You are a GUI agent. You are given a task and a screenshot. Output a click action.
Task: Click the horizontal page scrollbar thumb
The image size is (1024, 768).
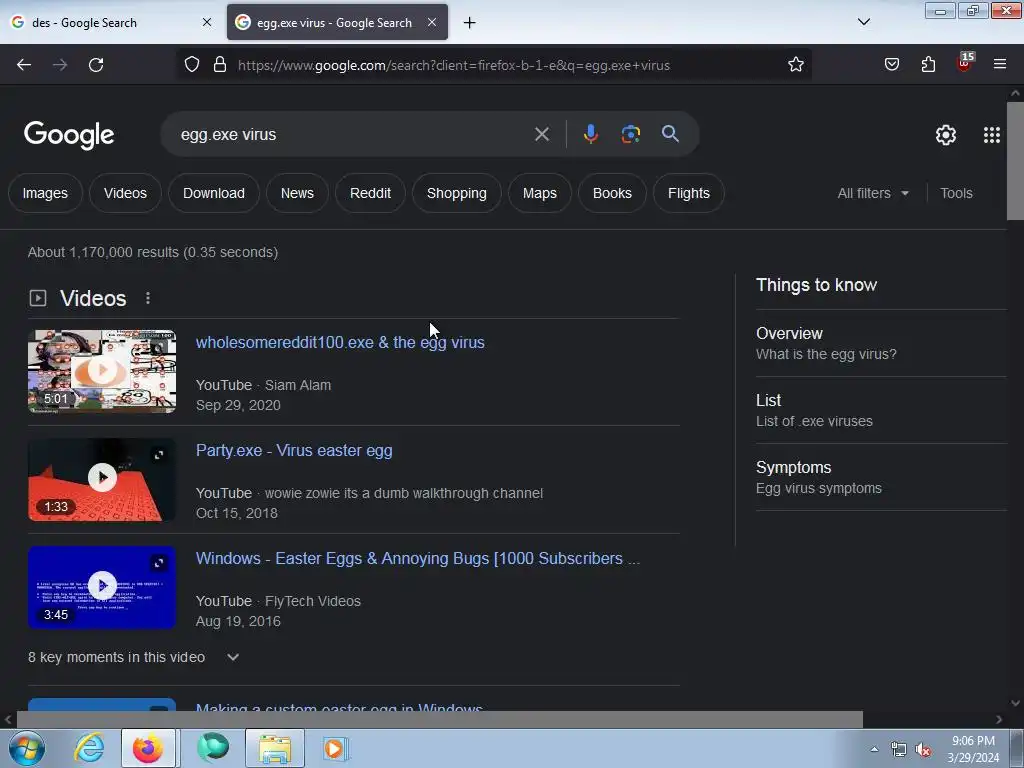440,719
